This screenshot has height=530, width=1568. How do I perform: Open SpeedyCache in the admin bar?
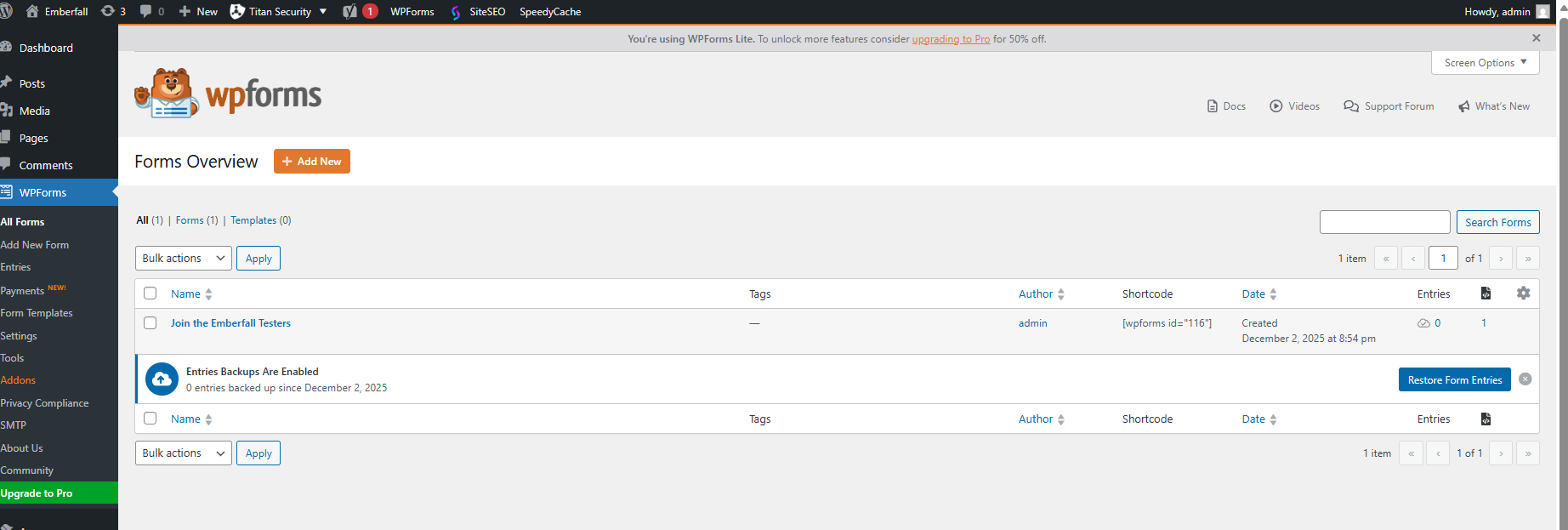tap(550, 11)
